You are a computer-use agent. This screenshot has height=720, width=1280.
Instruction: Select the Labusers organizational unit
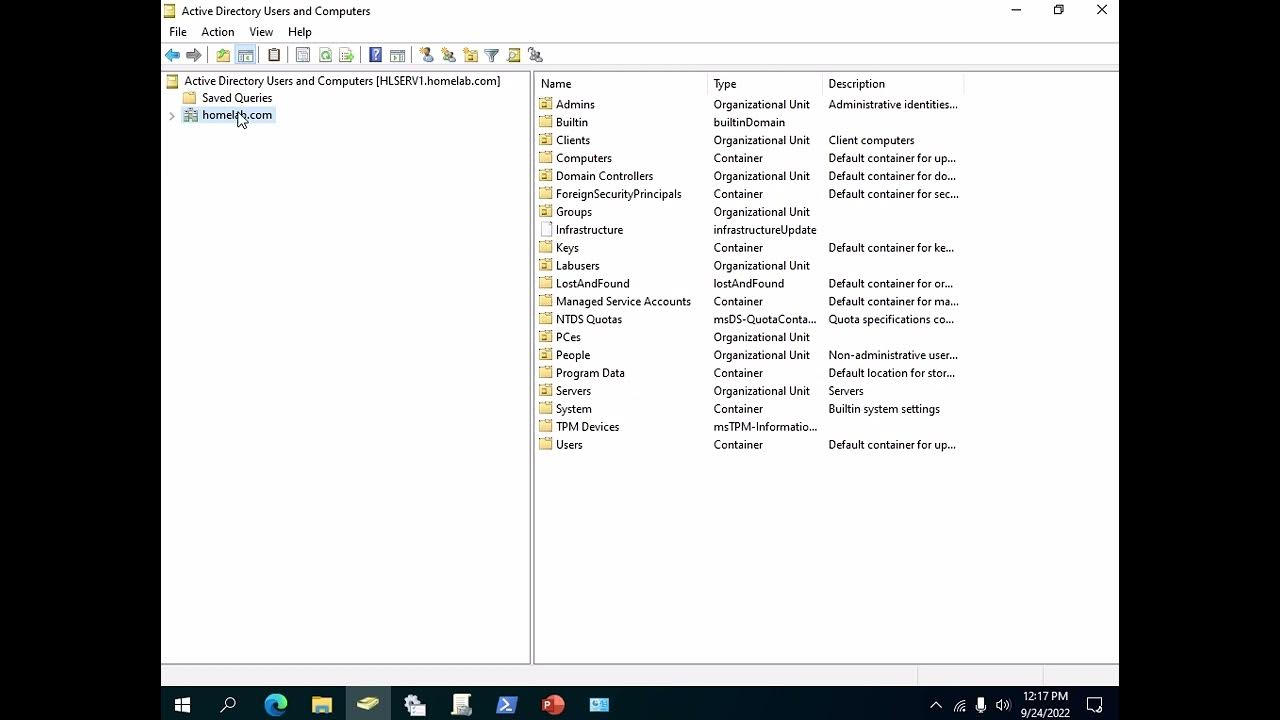(x=577, y=266)
